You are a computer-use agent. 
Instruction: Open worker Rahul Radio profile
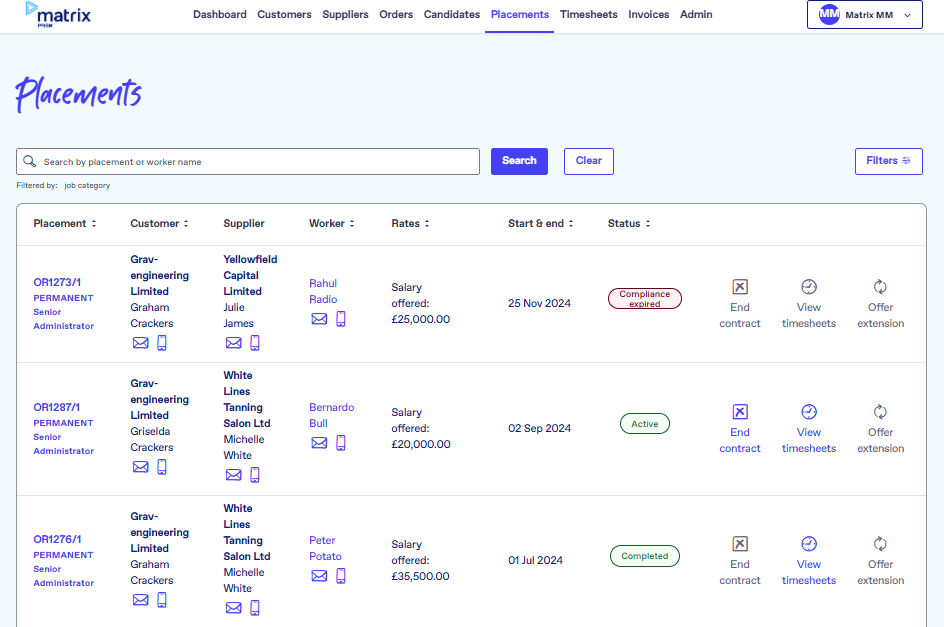click(x=323, y=291)
